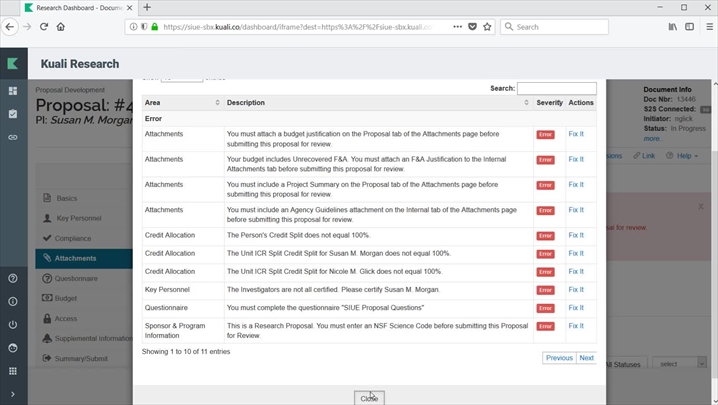Go to Previous page of entries
This screenshot has height=405, width=718.
coord(559,358)
